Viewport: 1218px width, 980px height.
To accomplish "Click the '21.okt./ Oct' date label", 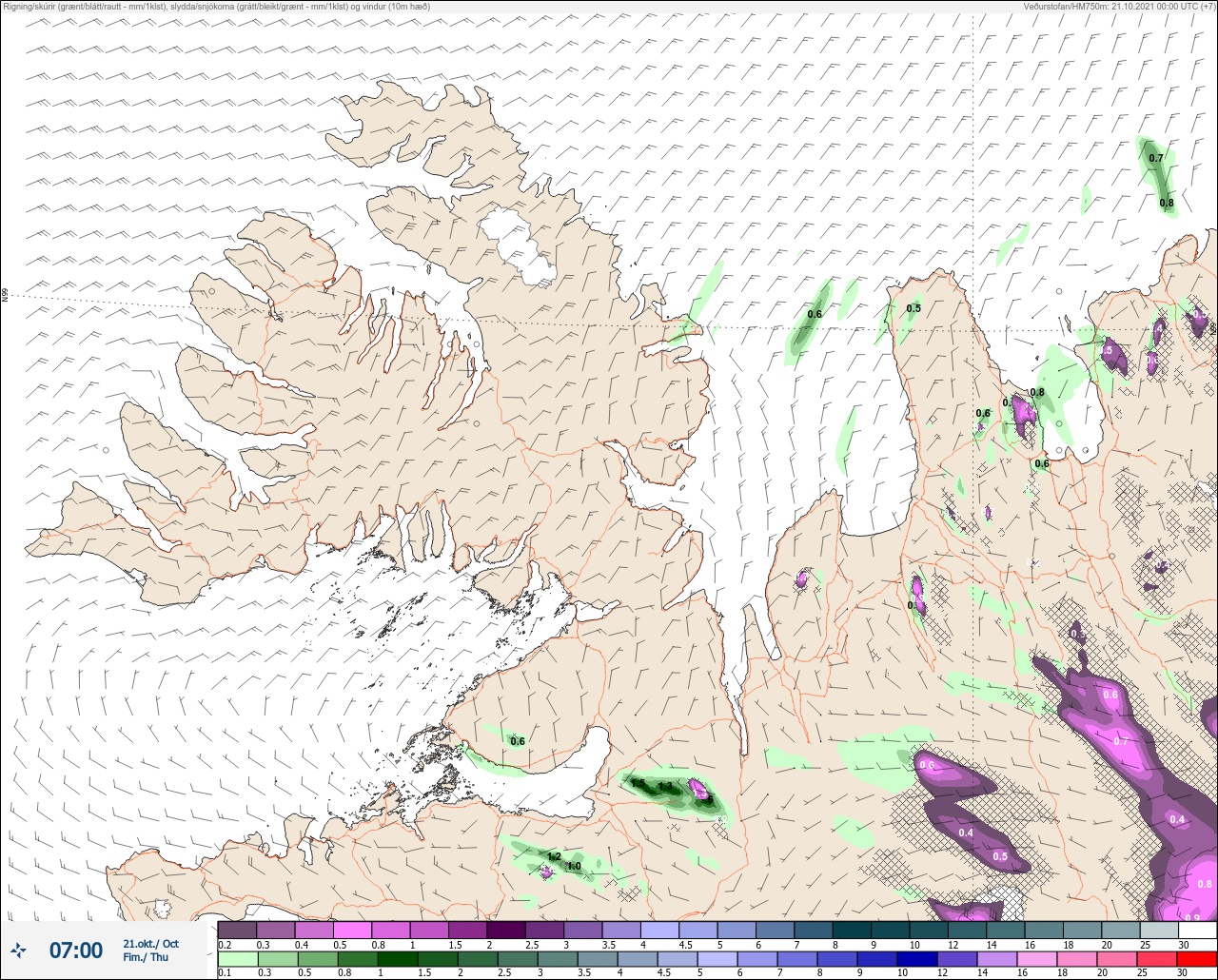I will (x=150, y=943).
